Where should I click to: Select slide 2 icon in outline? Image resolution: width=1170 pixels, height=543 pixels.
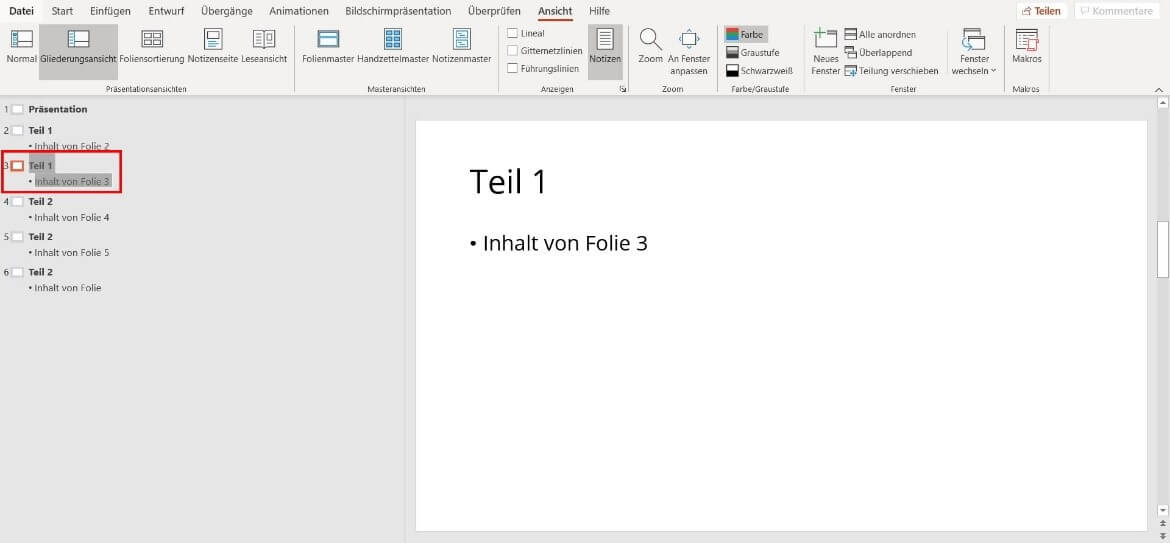pos(18,131)
